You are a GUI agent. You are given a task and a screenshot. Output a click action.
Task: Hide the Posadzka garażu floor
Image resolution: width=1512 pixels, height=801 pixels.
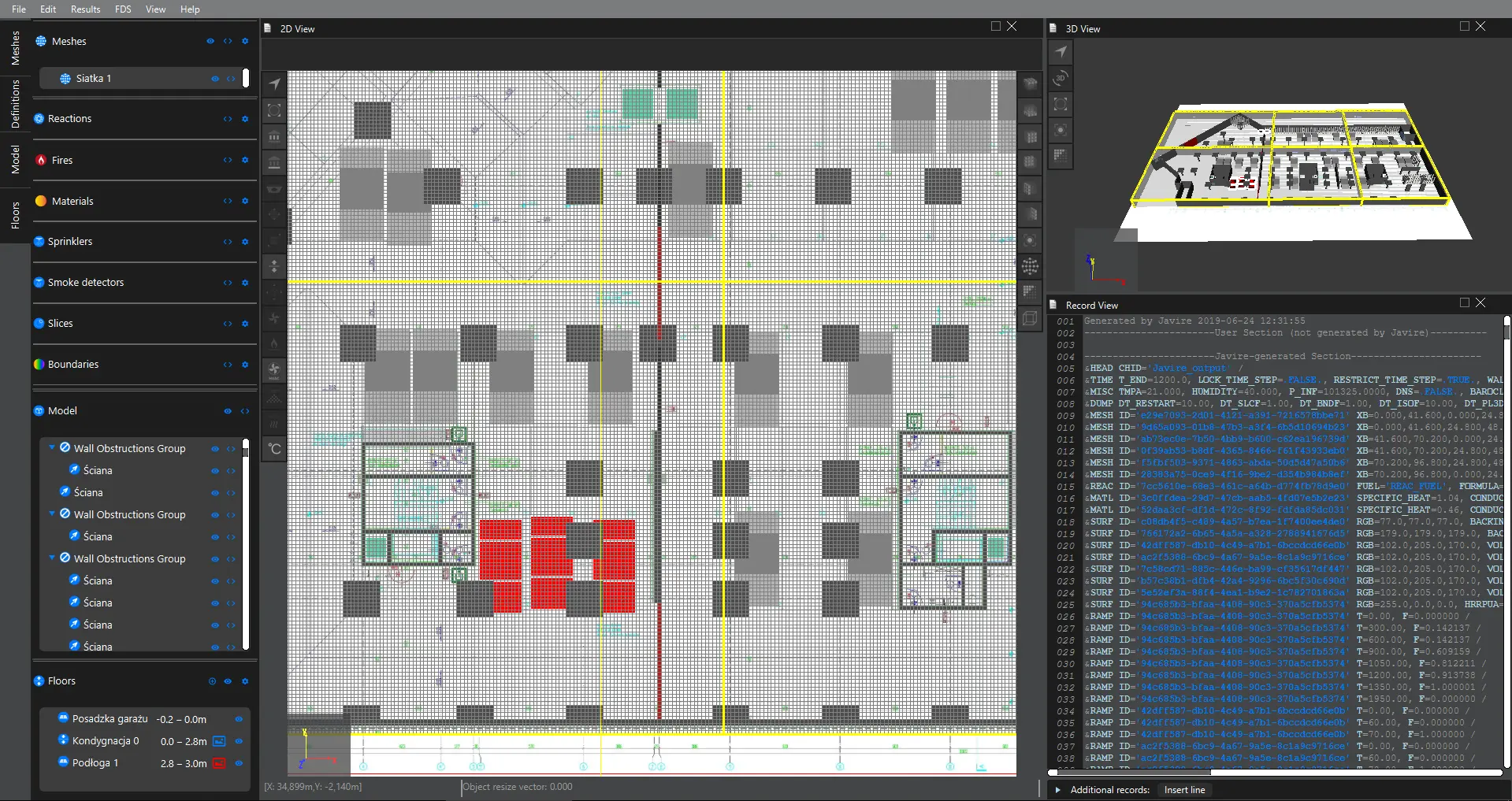coord(239,719)
